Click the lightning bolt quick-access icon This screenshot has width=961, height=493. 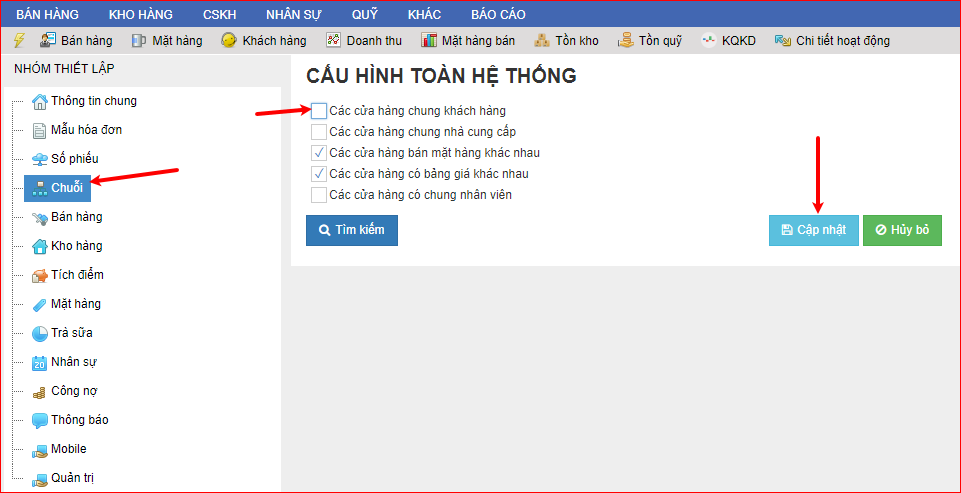[18, 41]
